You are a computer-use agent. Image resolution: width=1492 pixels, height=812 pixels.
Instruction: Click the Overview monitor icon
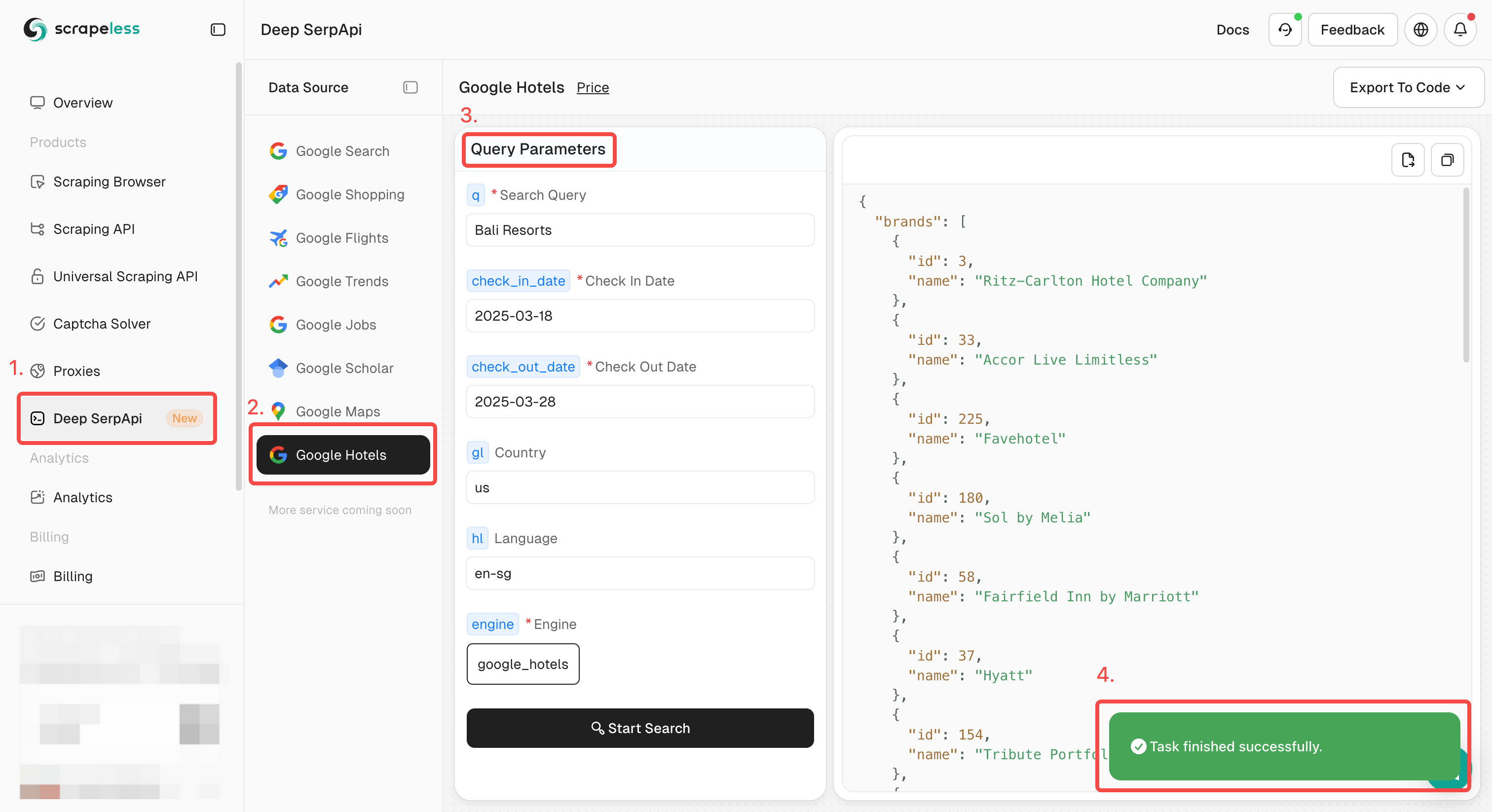37,103
